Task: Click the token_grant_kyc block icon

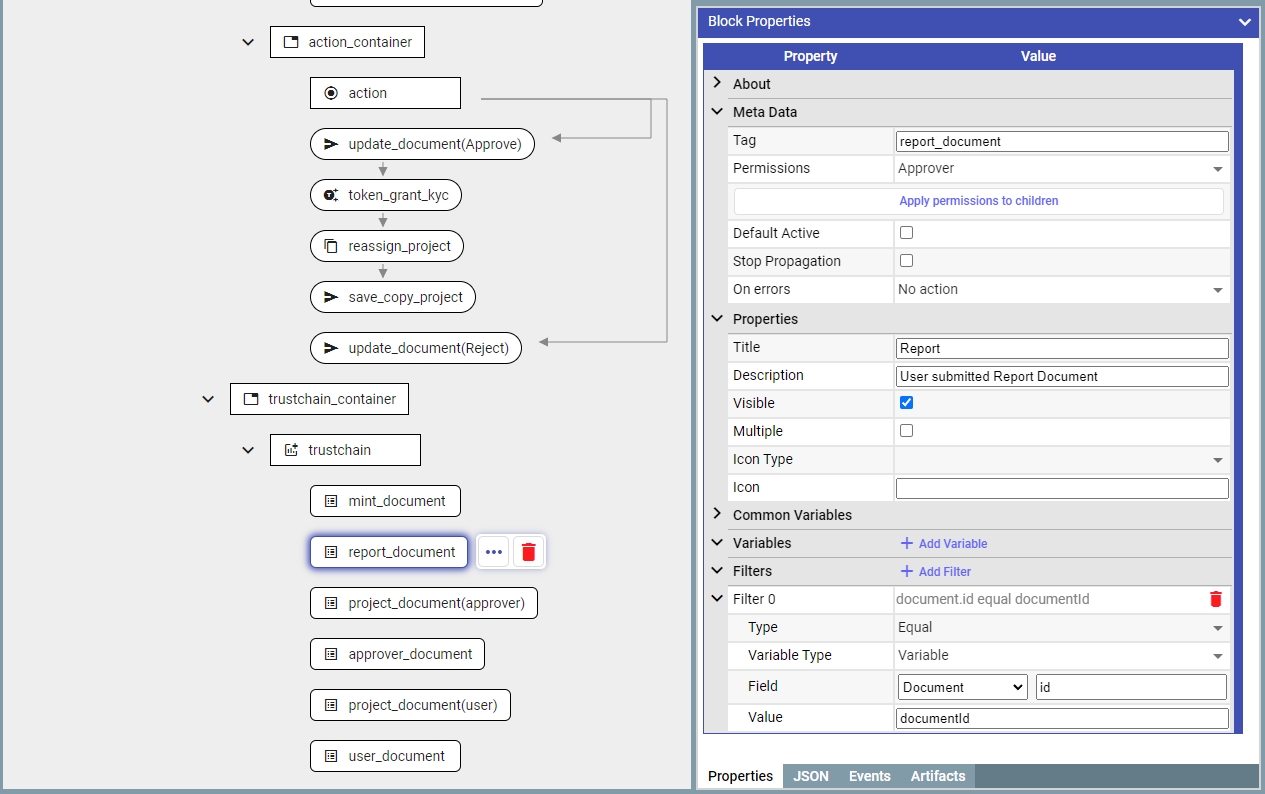Action: point(331,195)
